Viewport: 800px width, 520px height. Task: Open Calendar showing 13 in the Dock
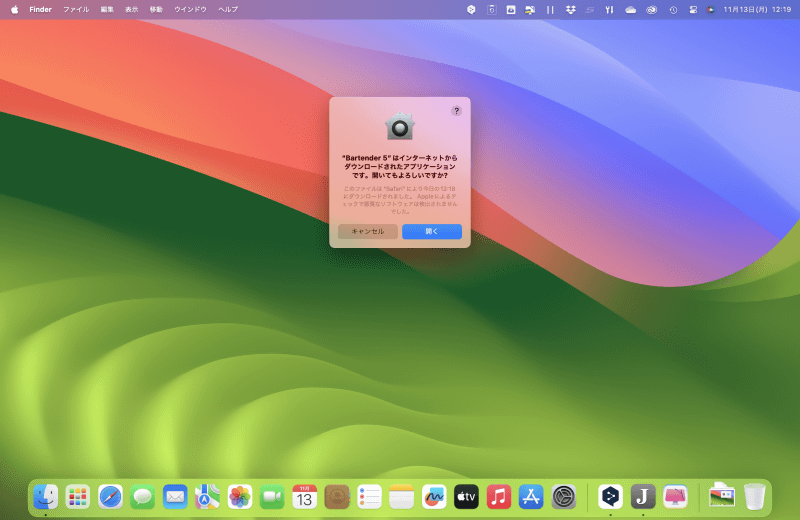point(305,497)
